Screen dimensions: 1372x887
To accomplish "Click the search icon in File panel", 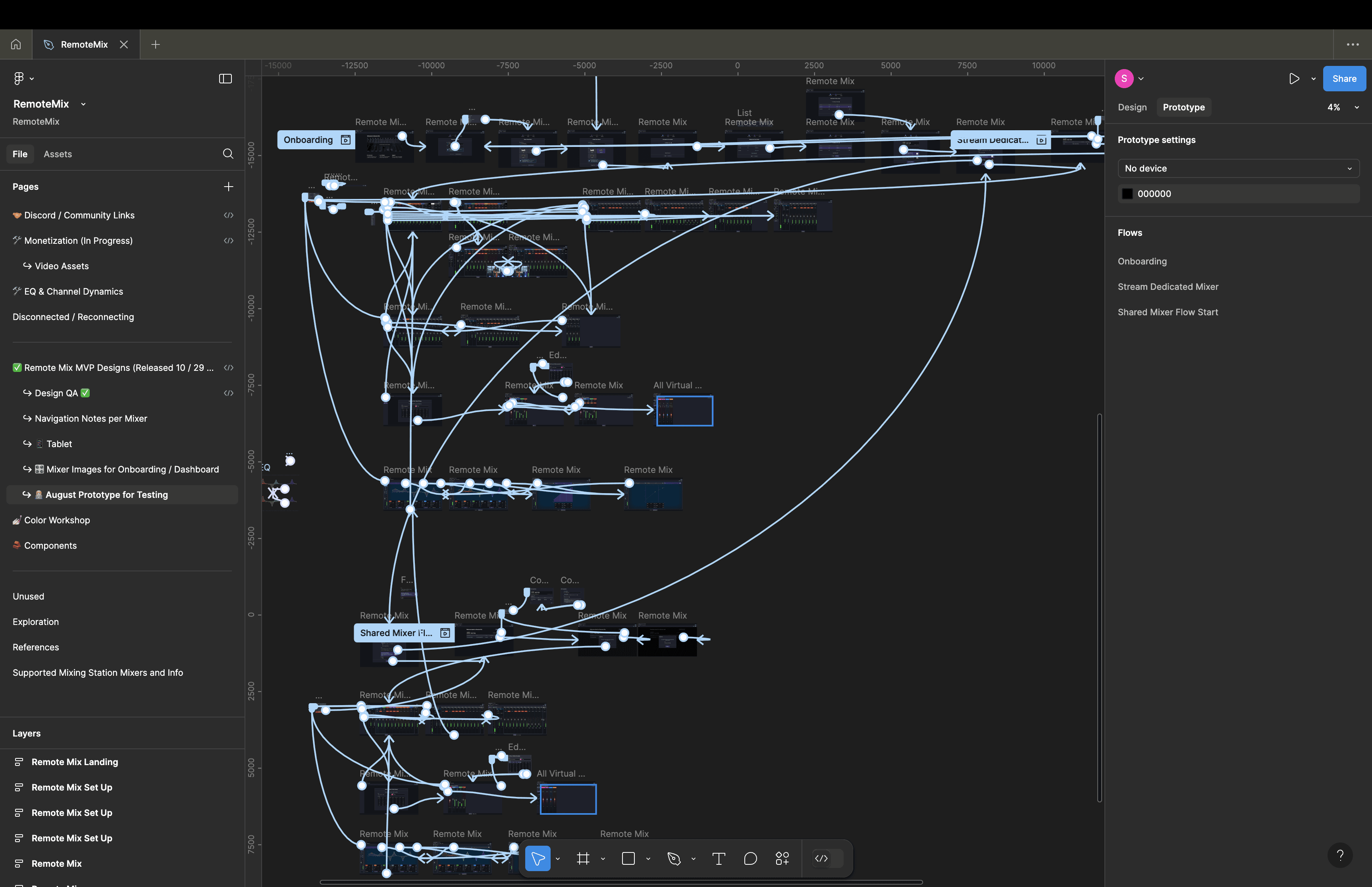I will point(228,154).
